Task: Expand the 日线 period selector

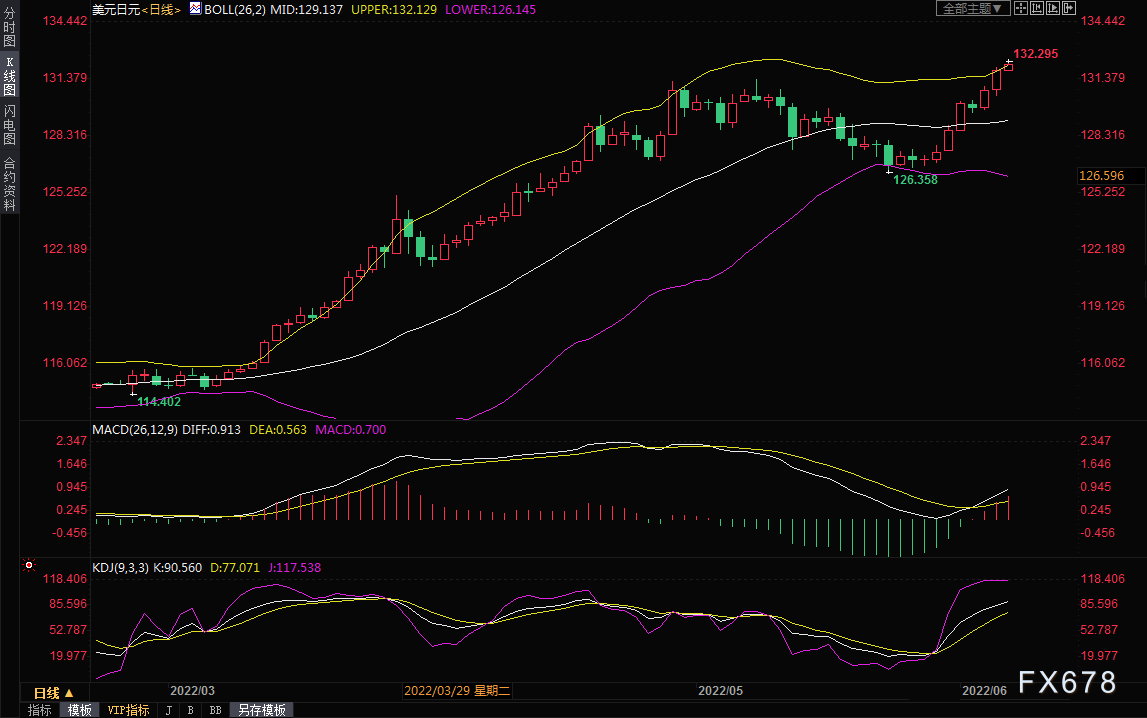Action: (53, 692)
